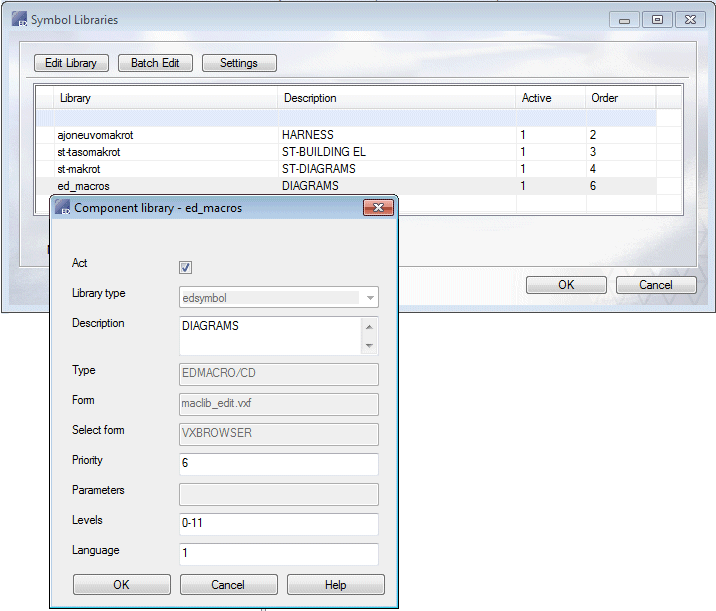Toggle the Act checkbox

coord(185,267)
